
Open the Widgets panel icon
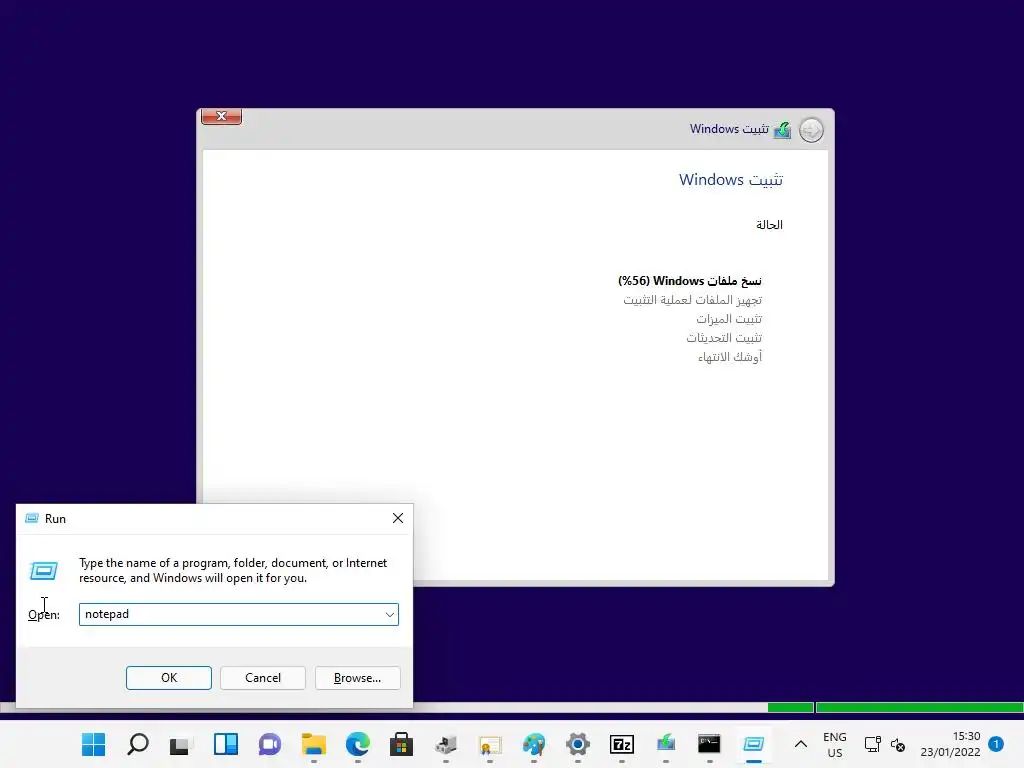pos(225,744)
